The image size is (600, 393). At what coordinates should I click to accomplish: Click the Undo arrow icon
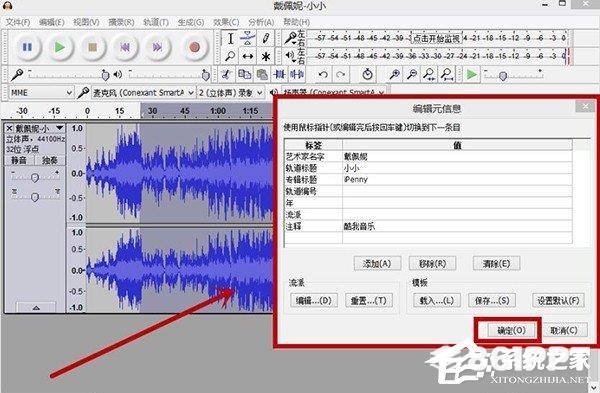click(x=323, y=74)
